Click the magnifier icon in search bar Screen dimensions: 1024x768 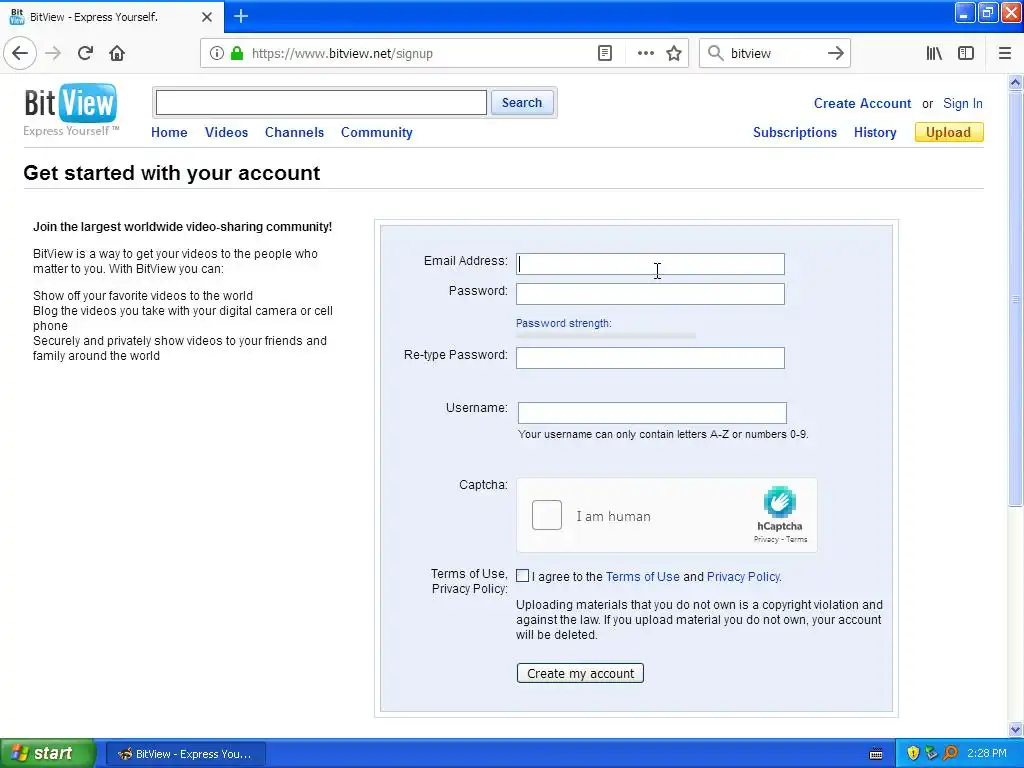coord(716,53)
